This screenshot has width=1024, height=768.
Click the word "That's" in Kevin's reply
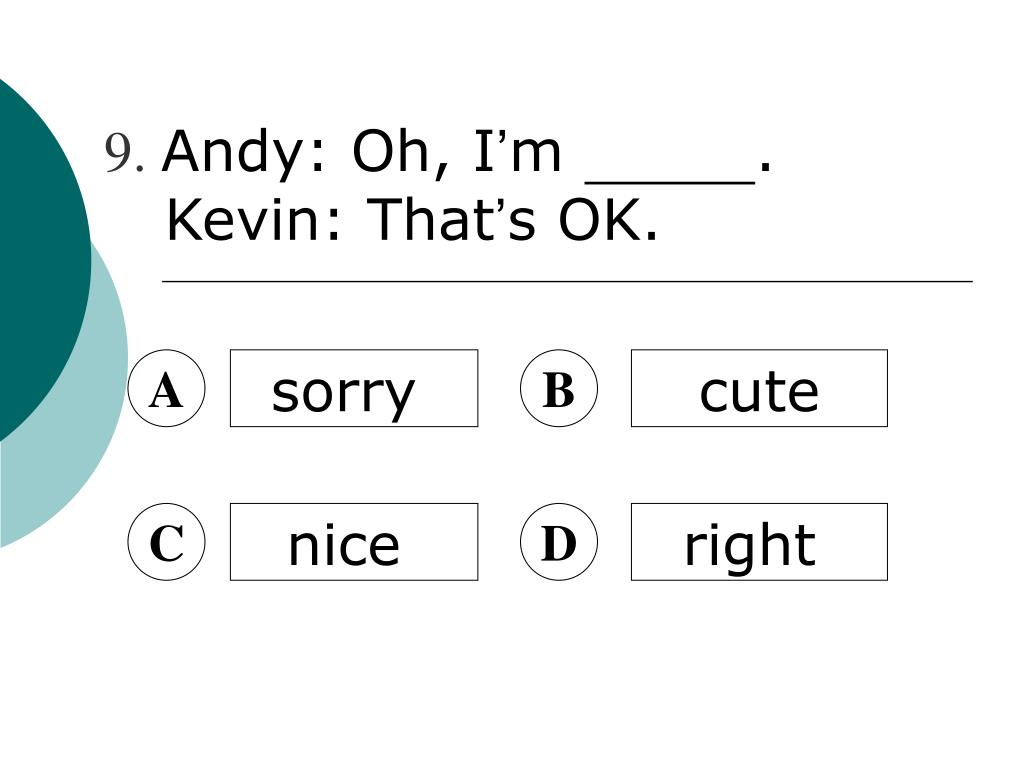click(451, 219)
